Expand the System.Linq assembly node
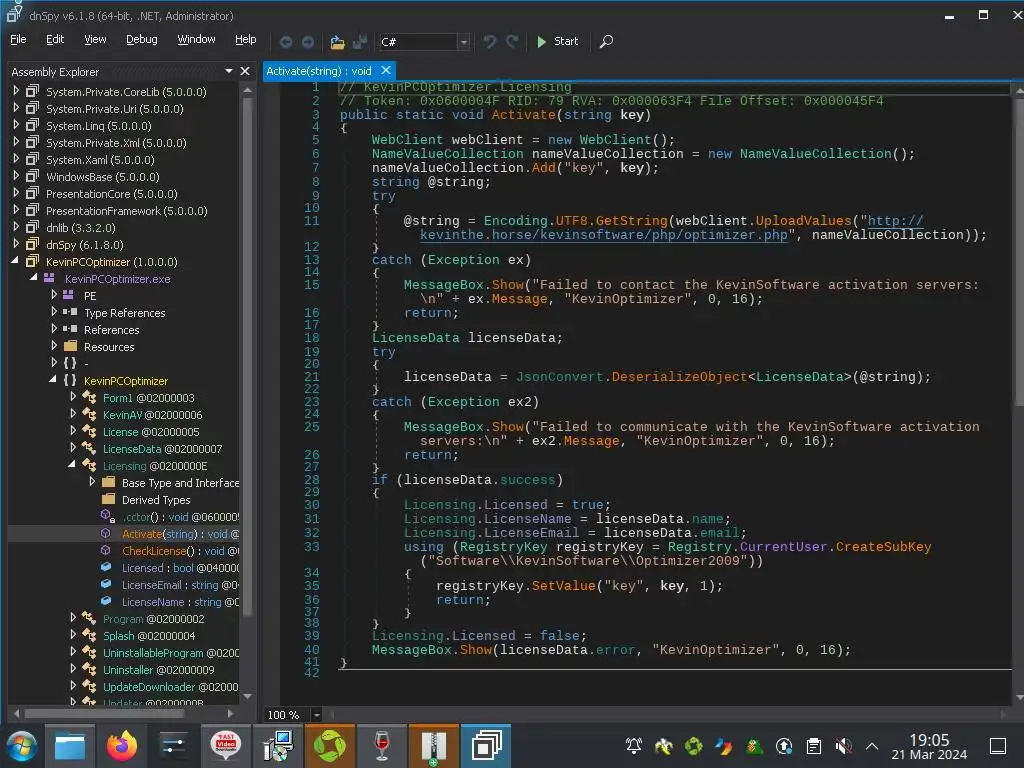 click(16, 125)
